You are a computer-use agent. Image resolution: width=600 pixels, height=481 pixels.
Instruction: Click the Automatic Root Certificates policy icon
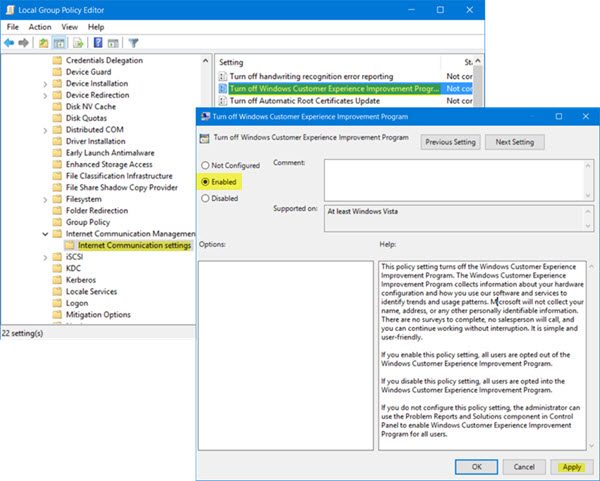[223, 101]
